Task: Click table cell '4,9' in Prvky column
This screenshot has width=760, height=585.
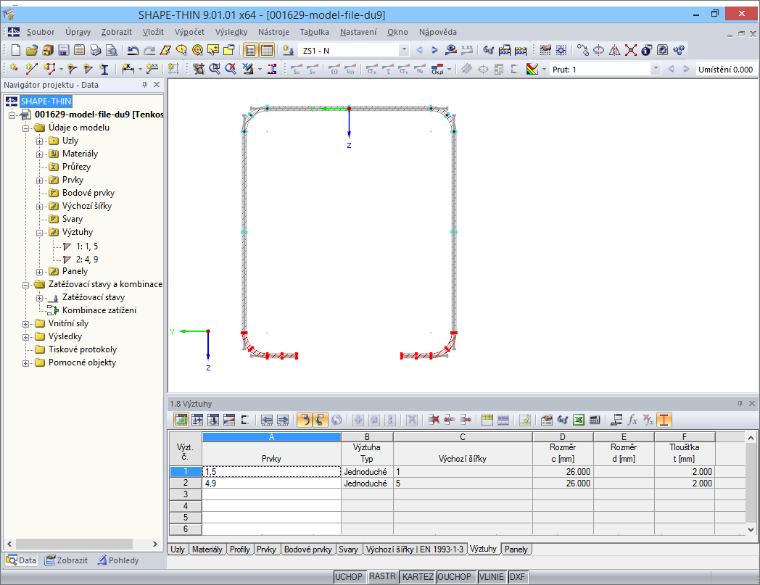Action: tap(271, 483)
